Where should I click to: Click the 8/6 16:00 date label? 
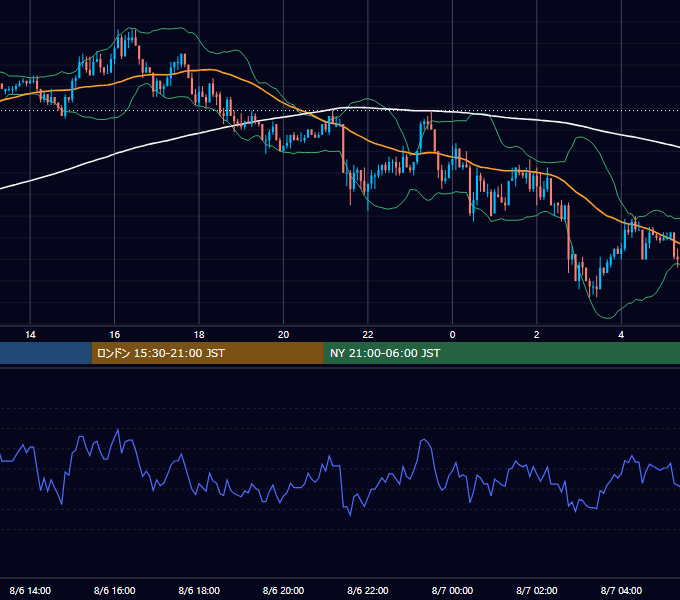(114, 590)
